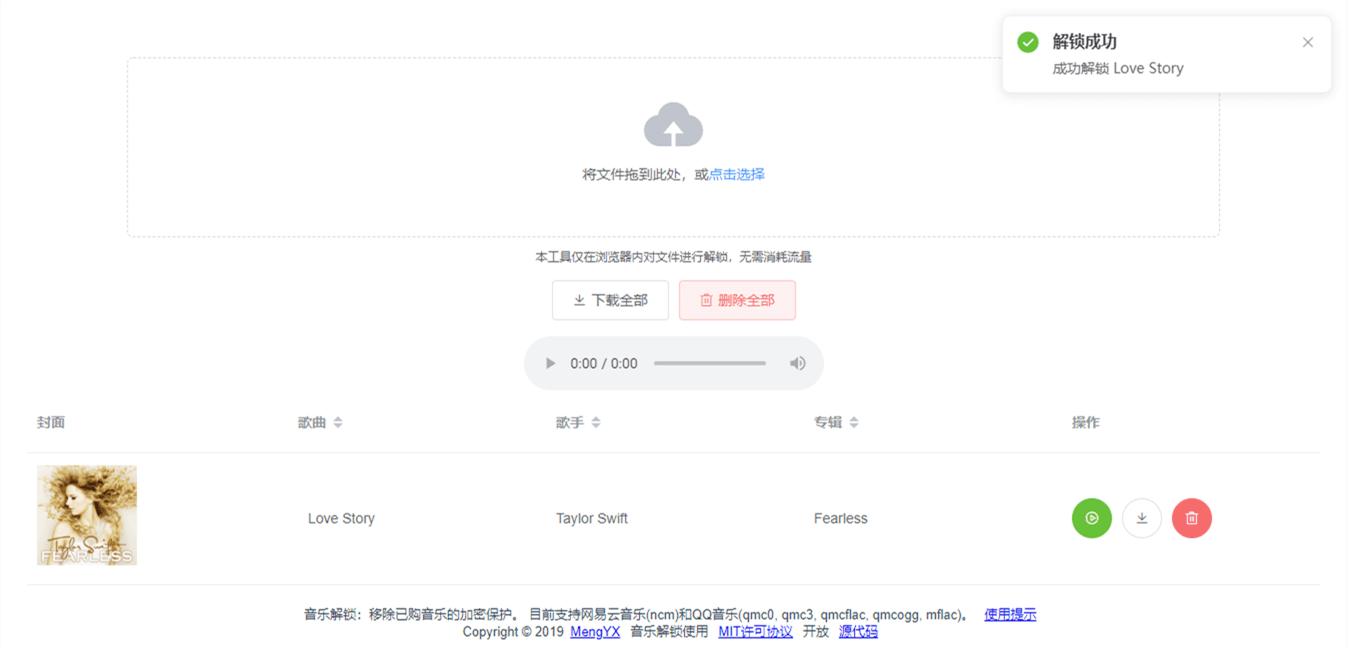Click the cloud upload icon

pos(673,125)
